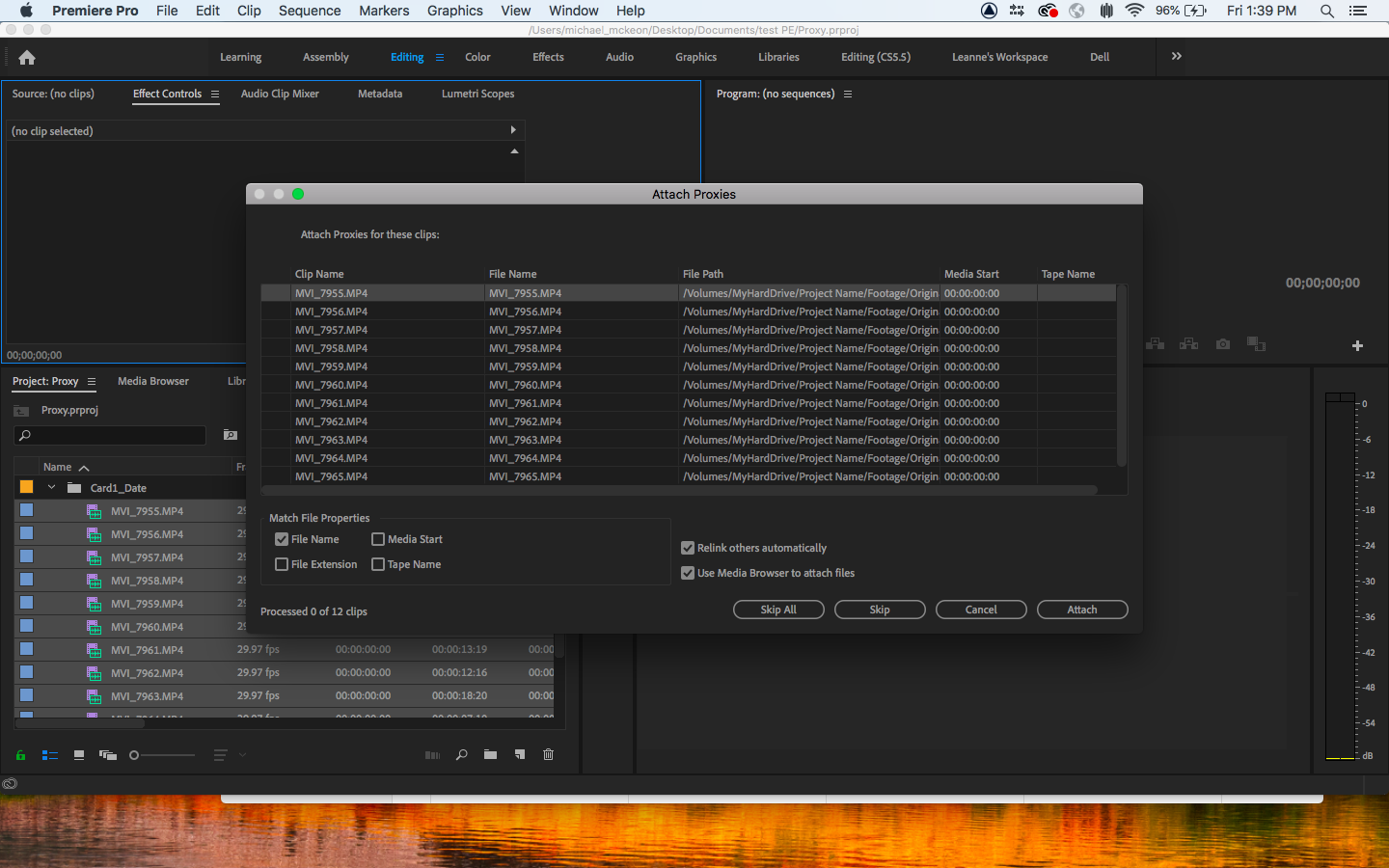Open the Effect Controls panel menu
The image size is (1389, 868).
[x=215, y=95]
